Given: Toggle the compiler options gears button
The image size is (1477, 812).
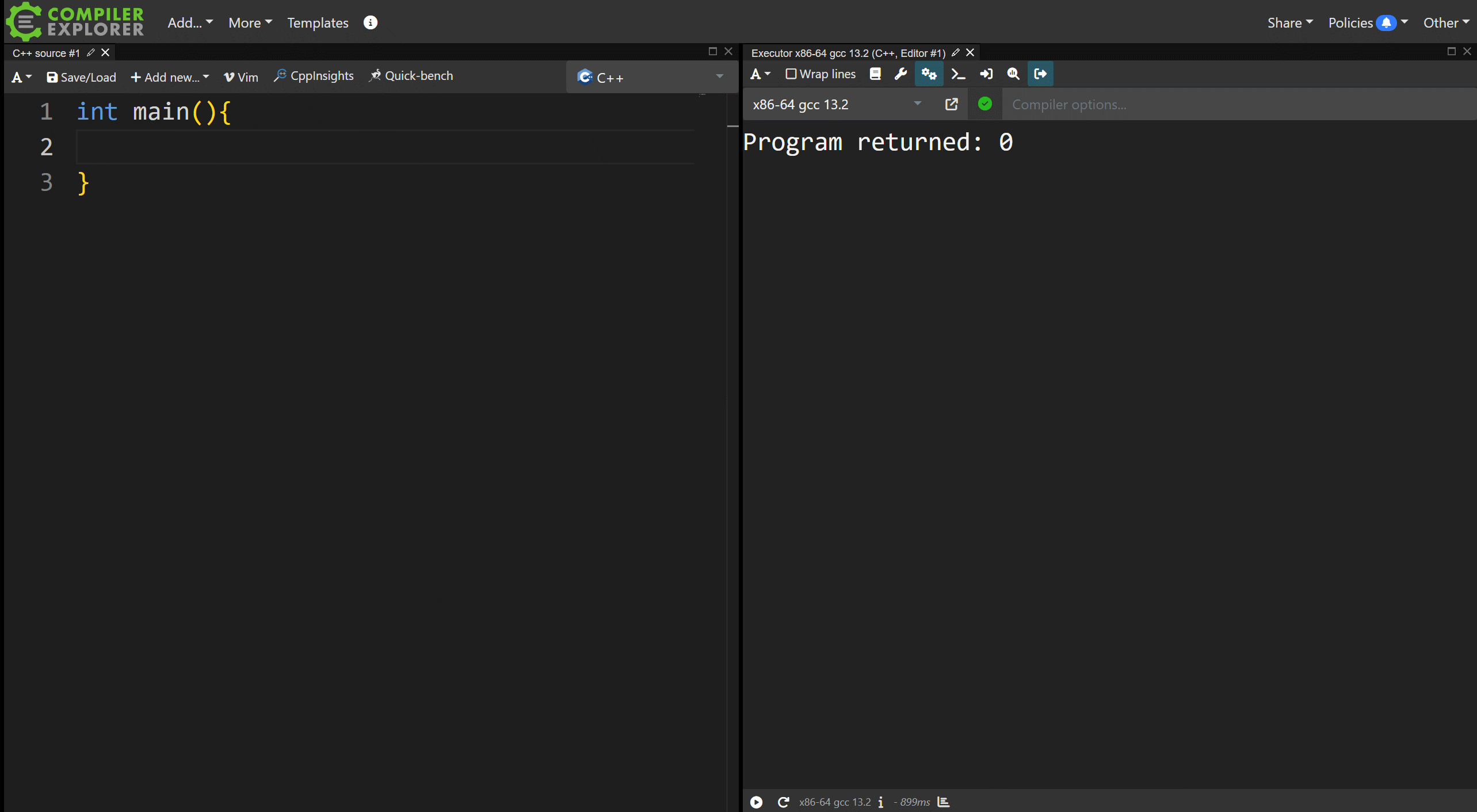Looking at the screenshot, I should pos(929,74).
